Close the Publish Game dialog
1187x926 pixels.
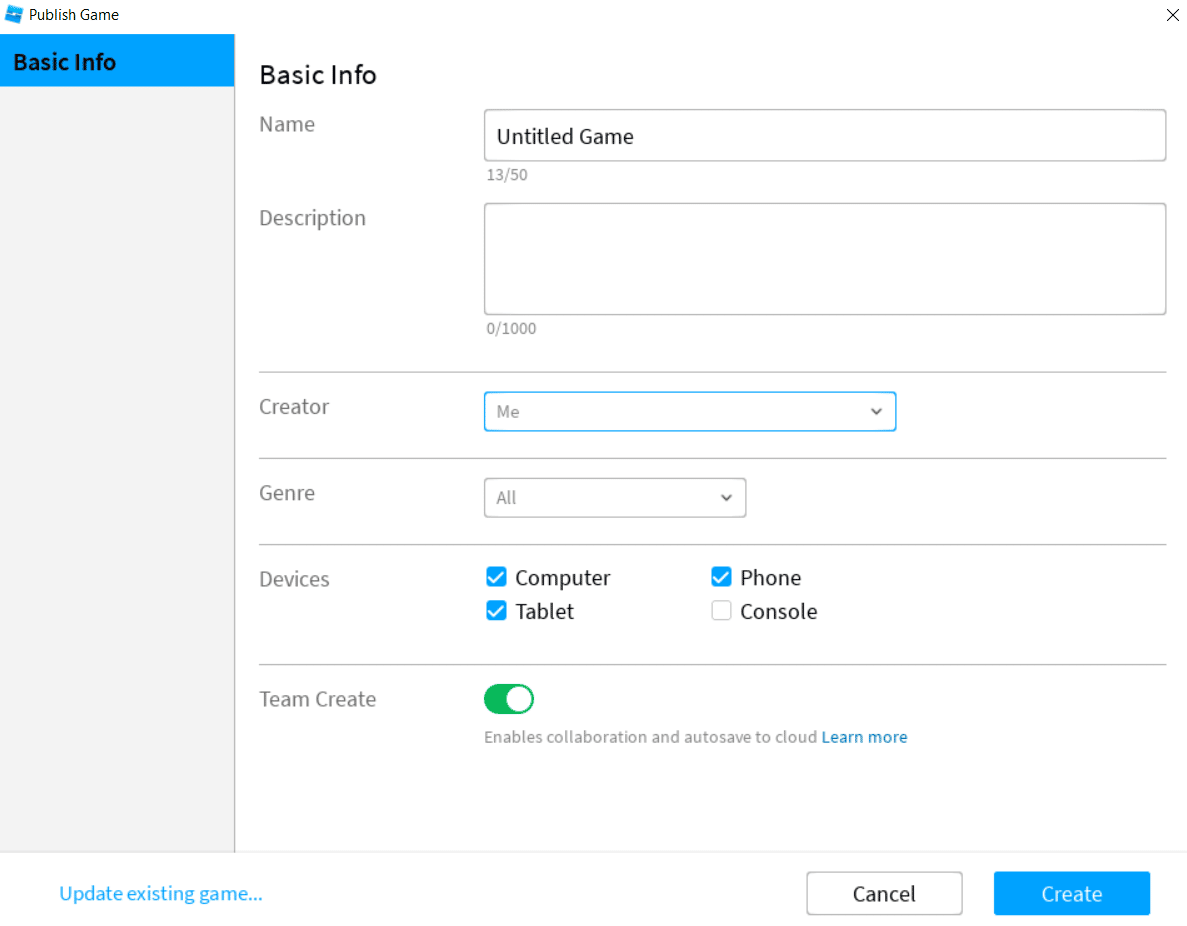click(1172, 15)
